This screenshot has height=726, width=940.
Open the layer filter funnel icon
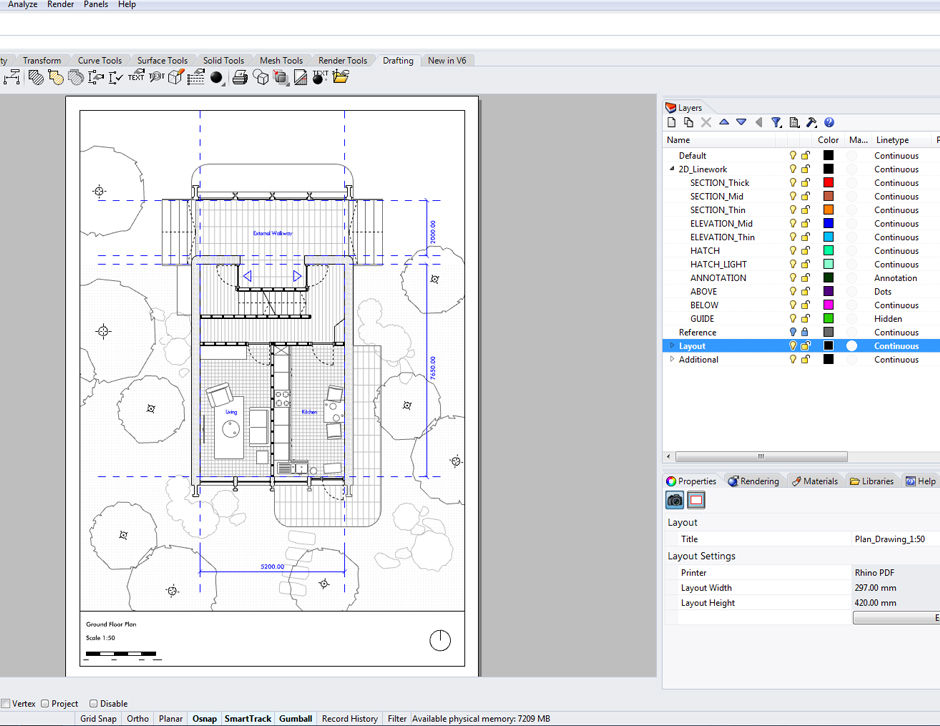(777, 122)
